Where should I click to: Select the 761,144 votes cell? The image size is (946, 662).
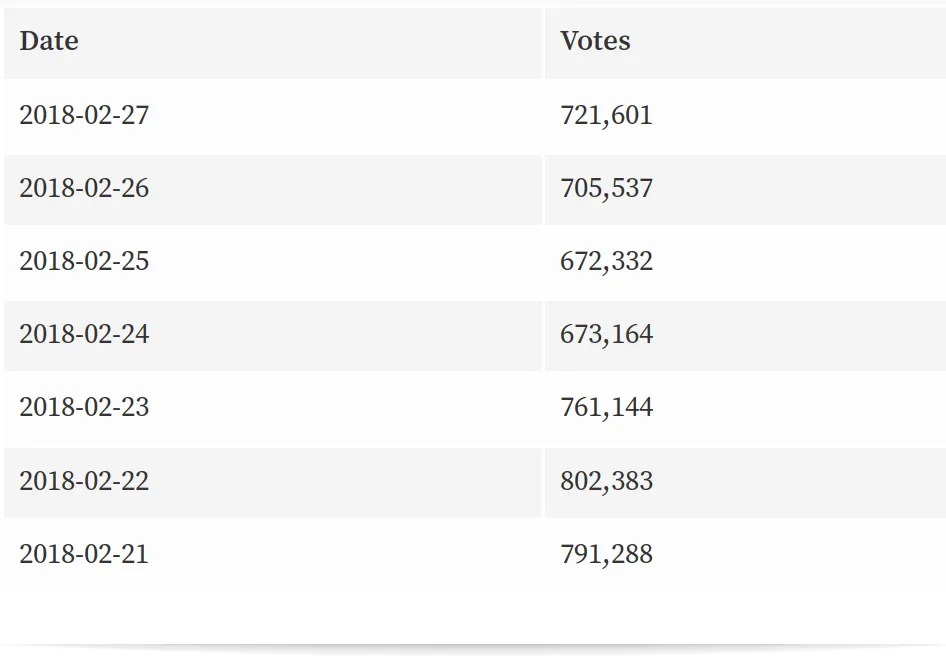746,409
